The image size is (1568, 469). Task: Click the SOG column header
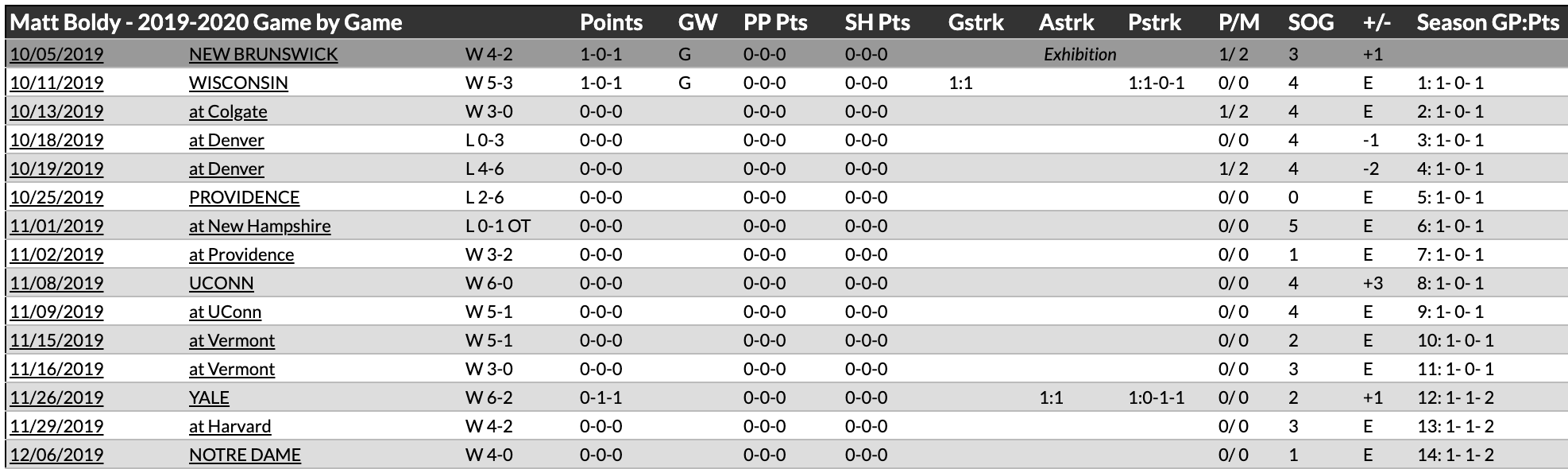1311,22
